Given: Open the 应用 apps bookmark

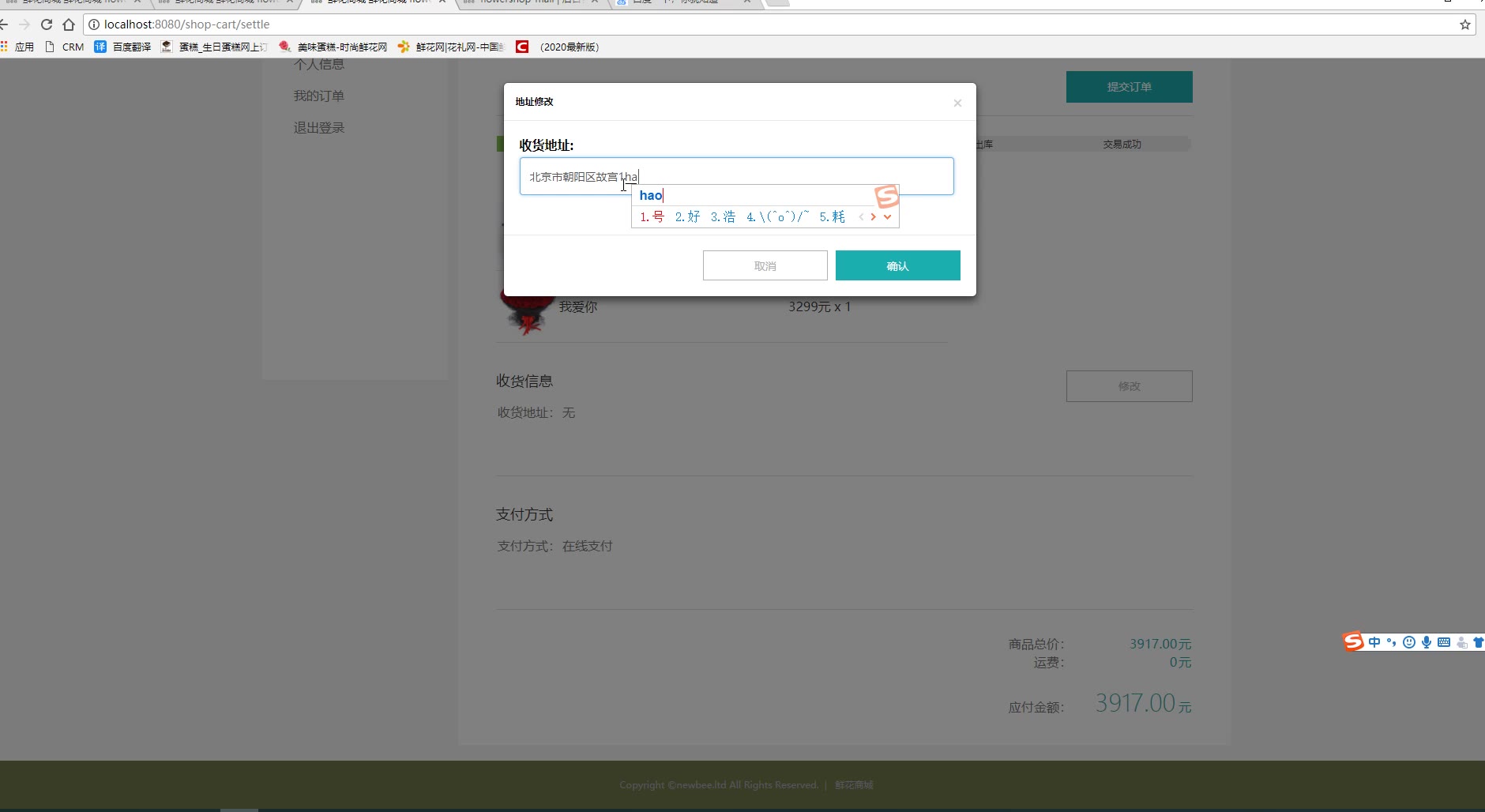Looking at the screenshot, I should (17, 47).
